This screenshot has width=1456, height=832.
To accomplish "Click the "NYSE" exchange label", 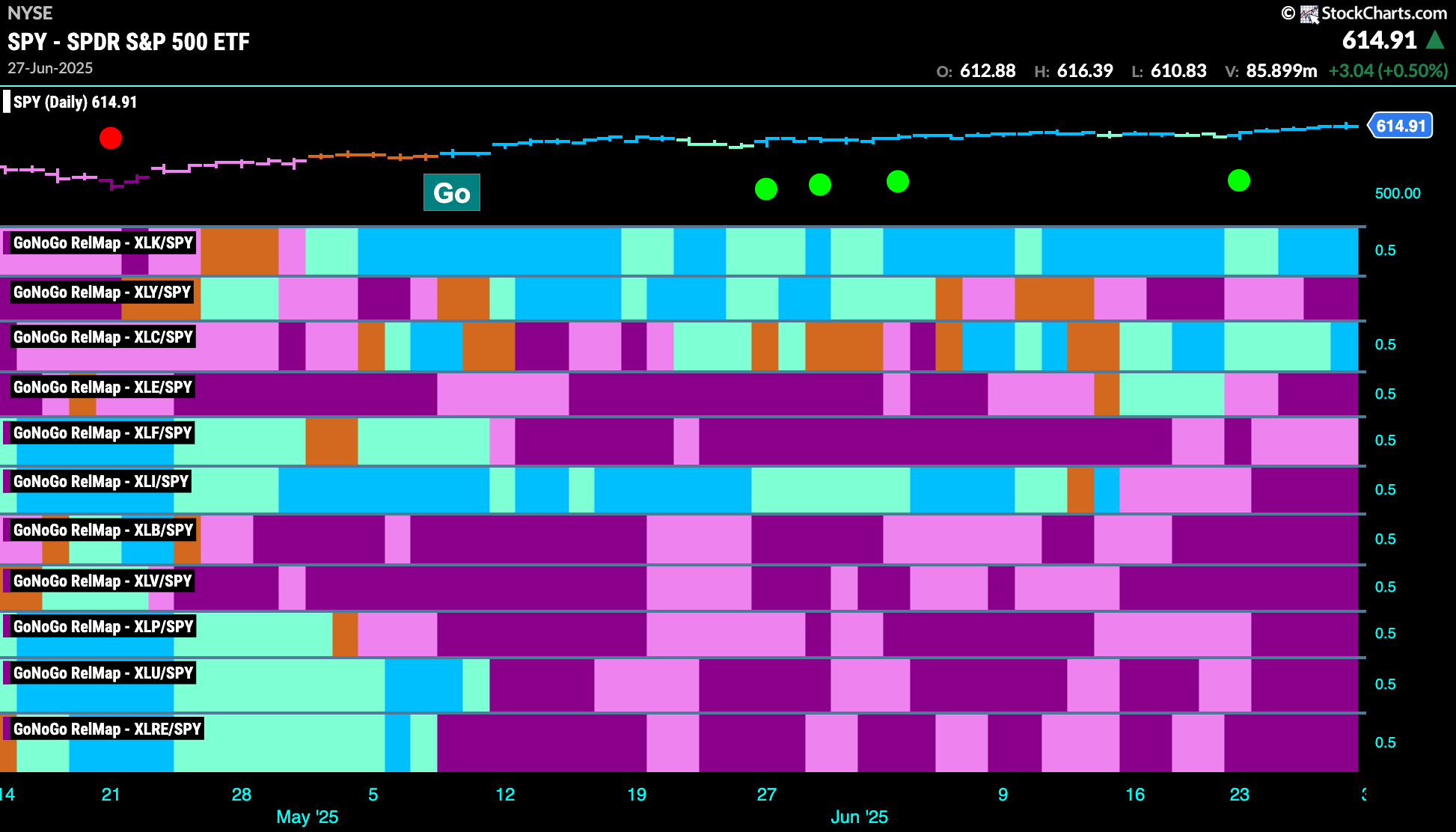I will pyautogui.click(x=30, y=13).
